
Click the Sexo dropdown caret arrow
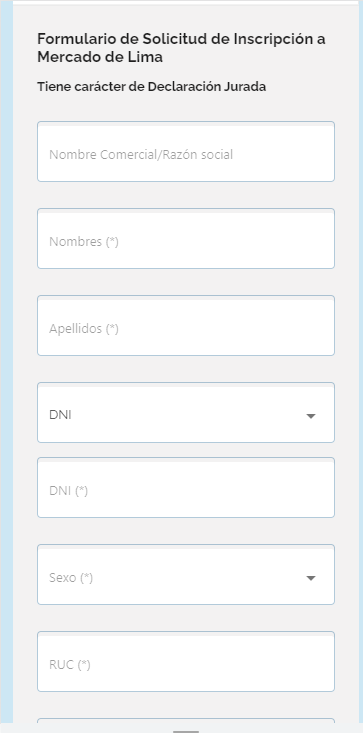311,578
